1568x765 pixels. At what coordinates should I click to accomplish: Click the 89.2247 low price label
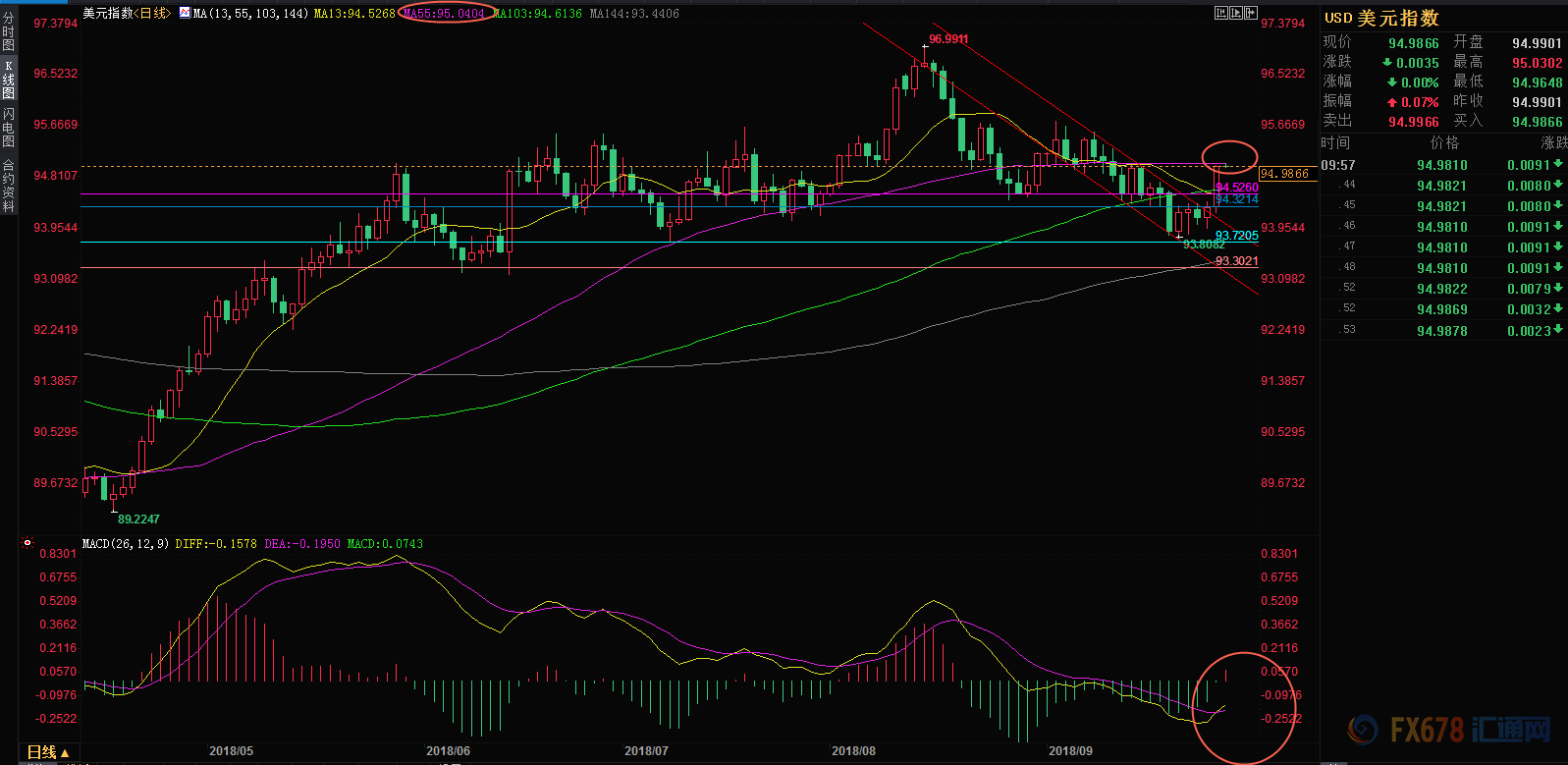click(138, 519)
